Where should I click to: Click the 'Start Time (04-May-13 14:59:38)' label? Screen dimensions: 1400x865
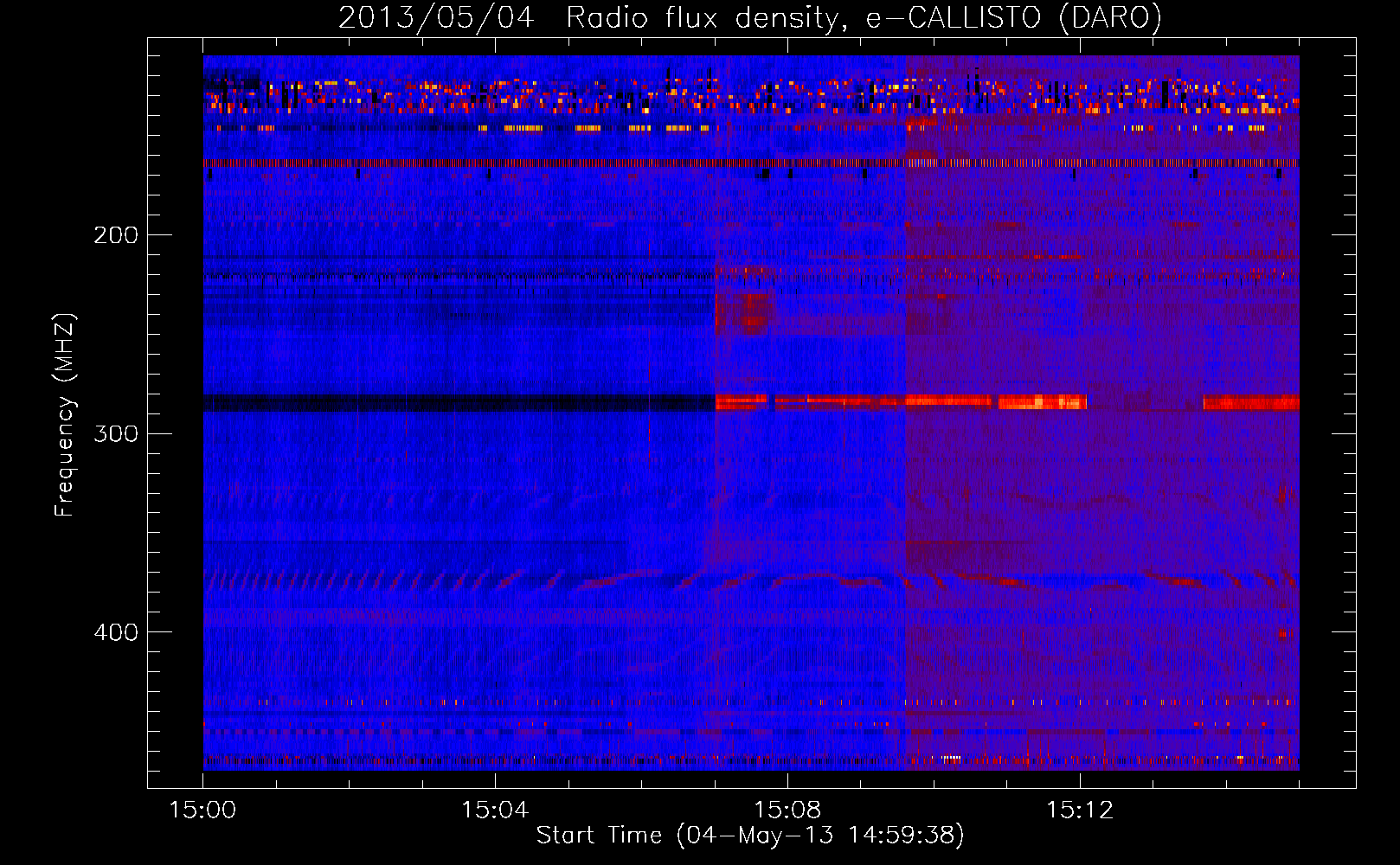point(750,836)
